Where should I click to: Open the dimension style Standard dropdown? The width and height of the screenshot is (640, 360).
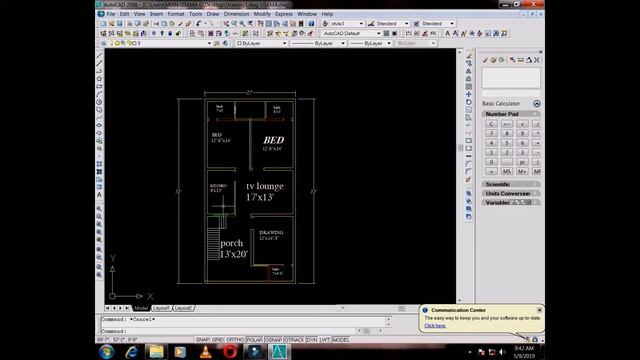tap(406, 24)
